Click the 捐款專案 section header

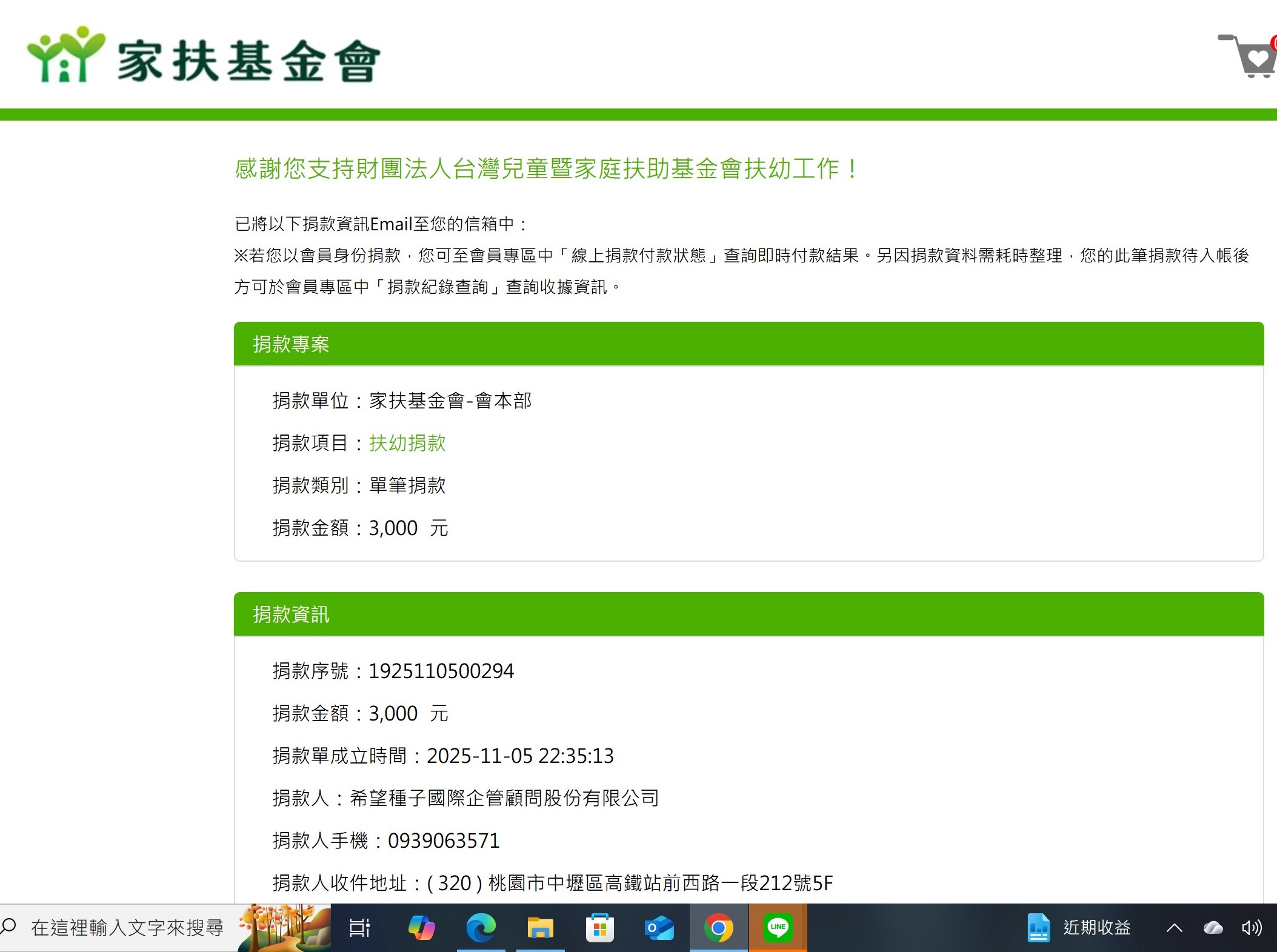pos(291,344)
